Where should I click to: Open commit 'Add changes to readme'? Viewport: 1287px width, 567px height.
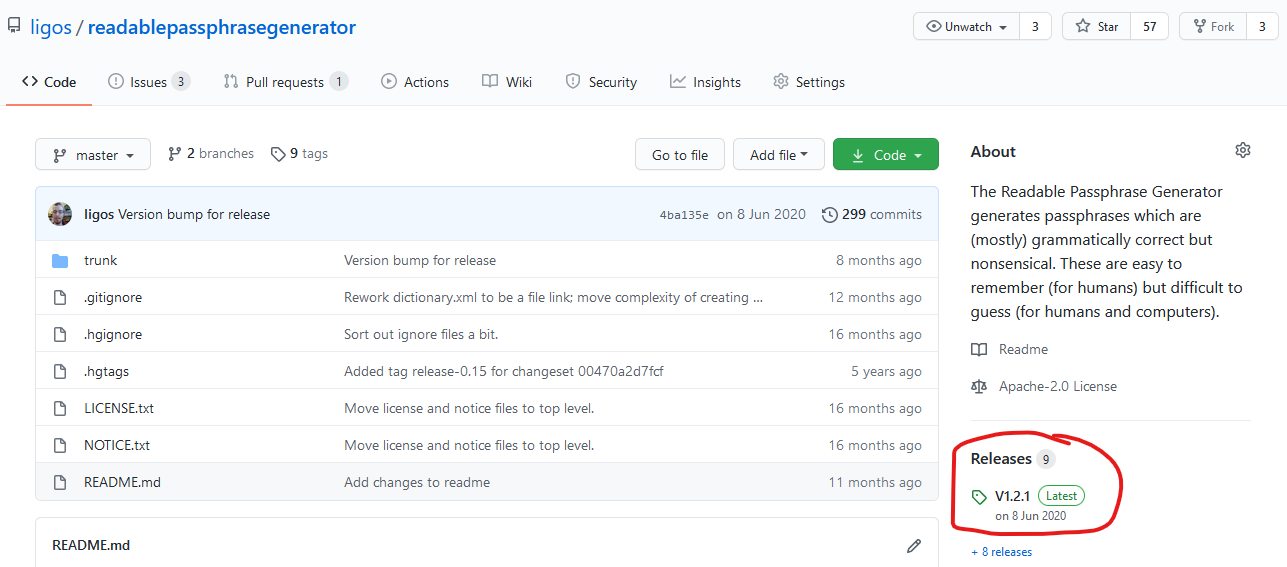click(x=417, y=482)
